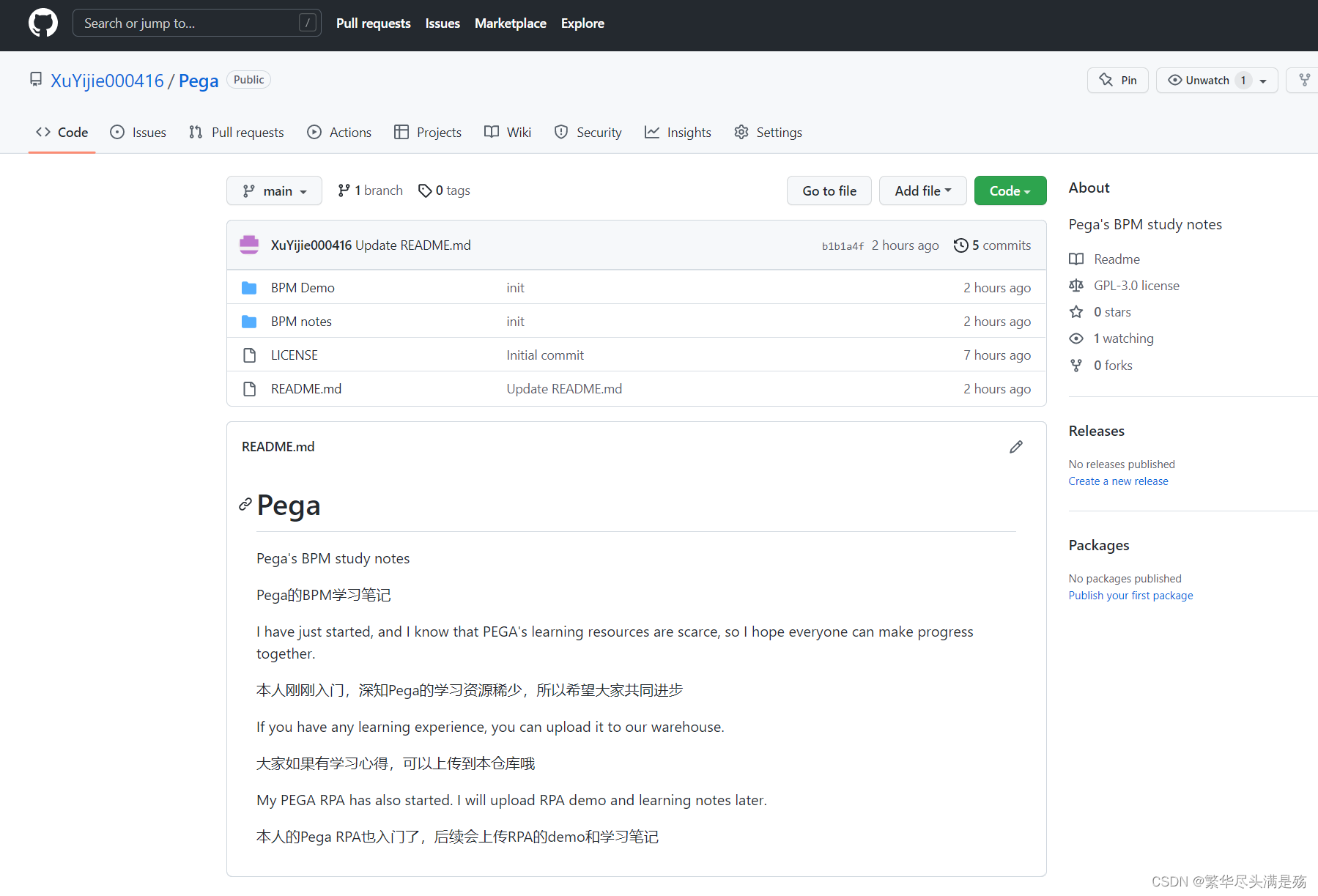Open the Insights tab
The width and height of the screenshot is (1318, 896).
tap(678, 133)
